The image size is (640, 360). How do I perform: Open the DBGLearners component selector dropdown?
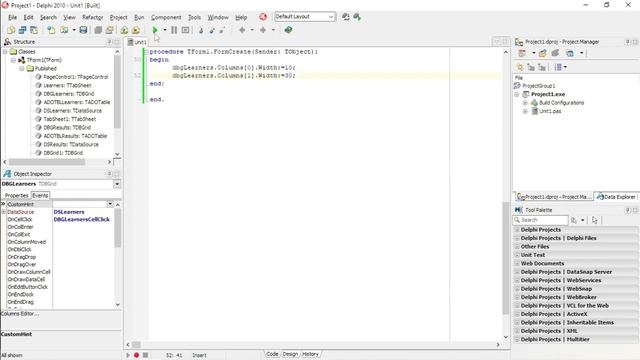[117, 184]
